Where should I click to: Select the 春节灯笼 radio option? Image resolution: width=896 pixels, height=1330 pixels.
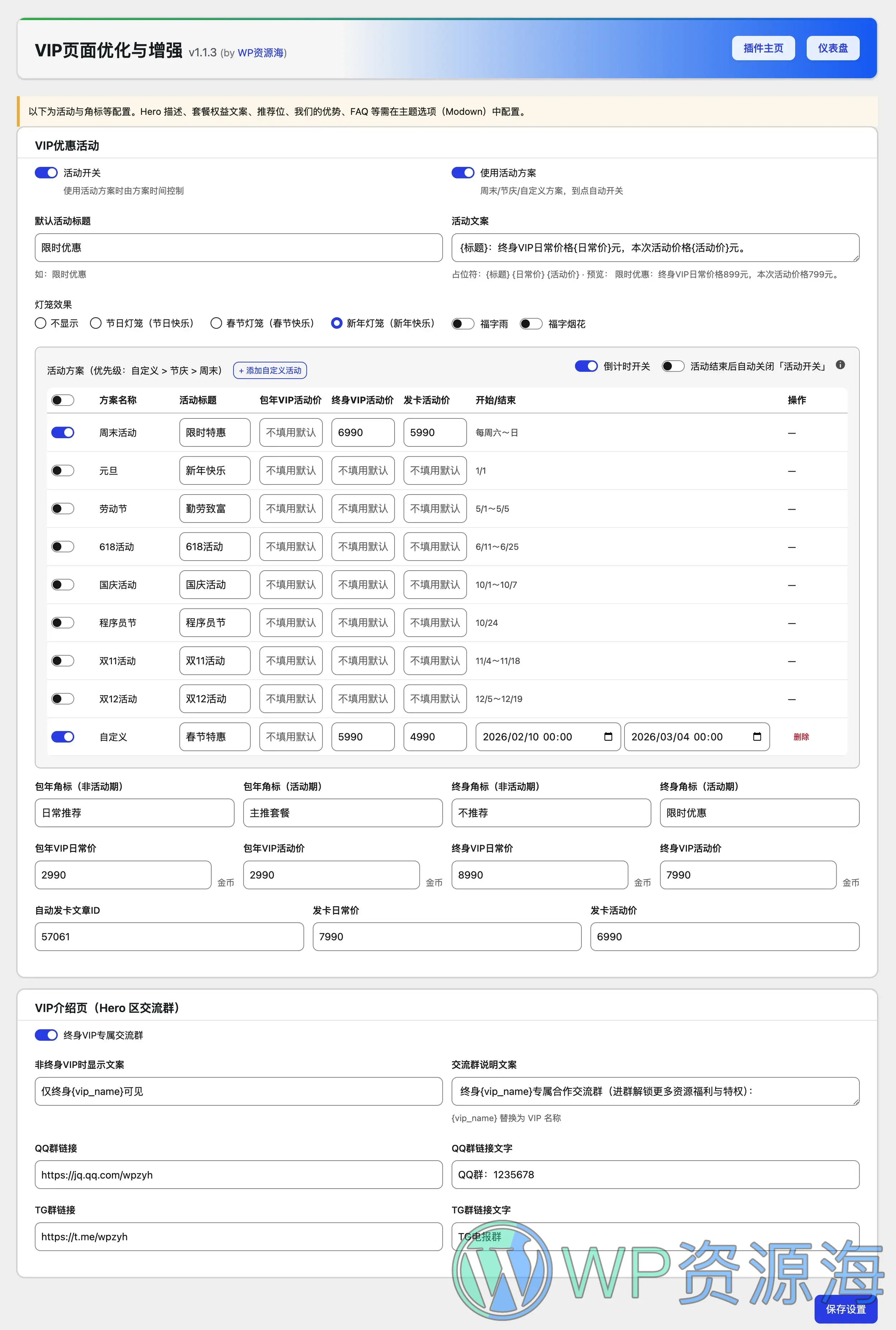click(x=216, y=323)
